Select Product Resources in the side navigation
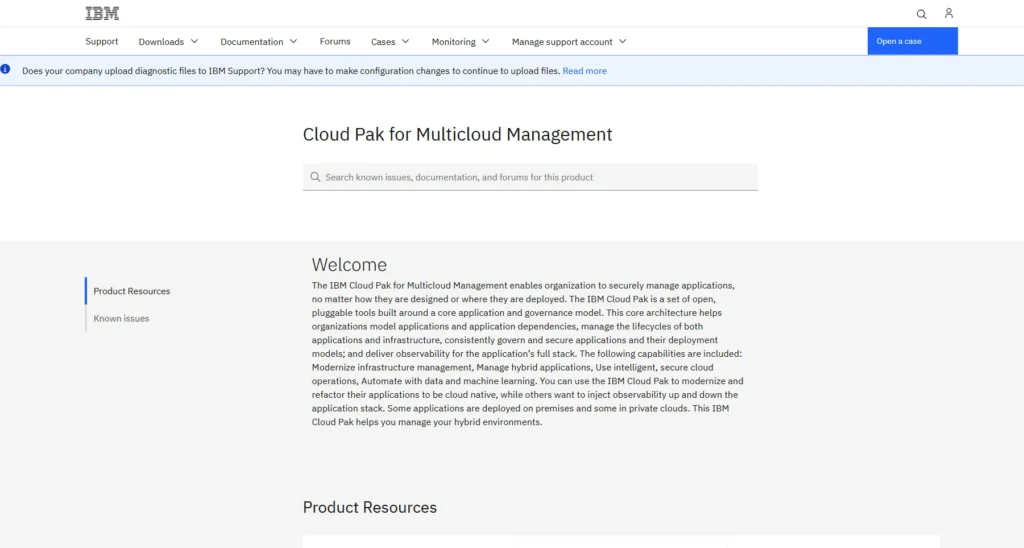The width and height of the screenshot is (1024, 548). pyautogui.click(x=132, y=291)
